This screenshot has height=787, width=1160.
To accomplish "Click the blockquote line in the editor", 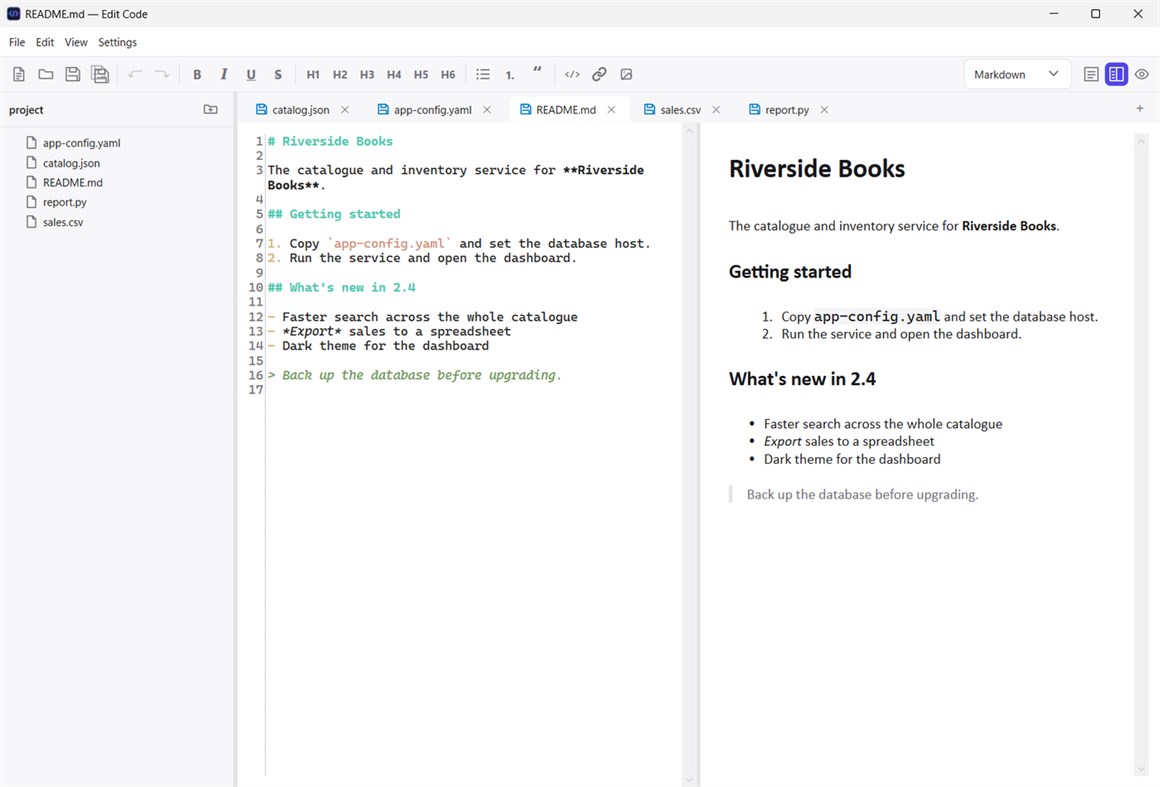I will [414, 375].
